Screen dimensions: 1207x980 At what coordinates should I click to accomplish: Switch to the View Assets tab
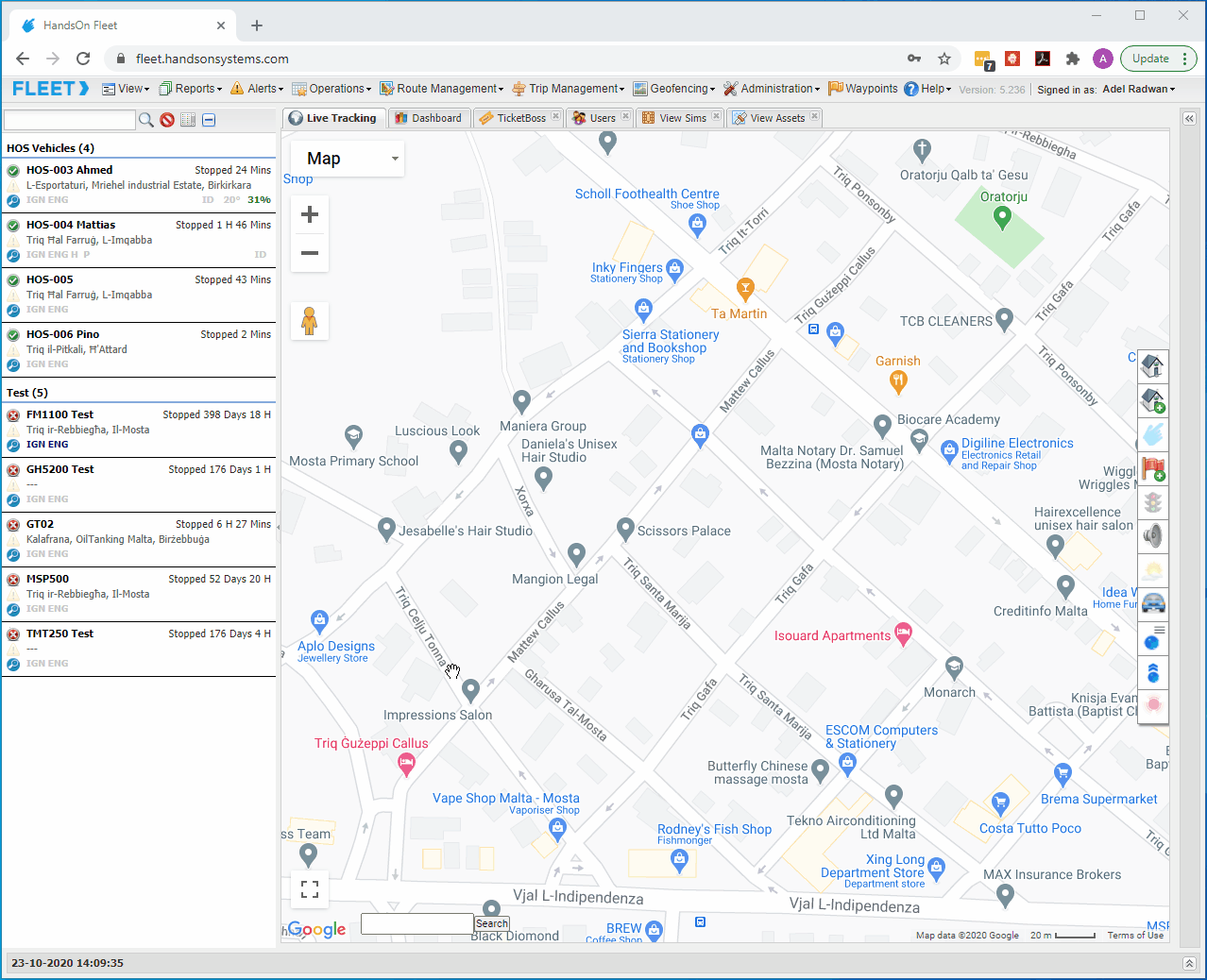tap(770, 118)
